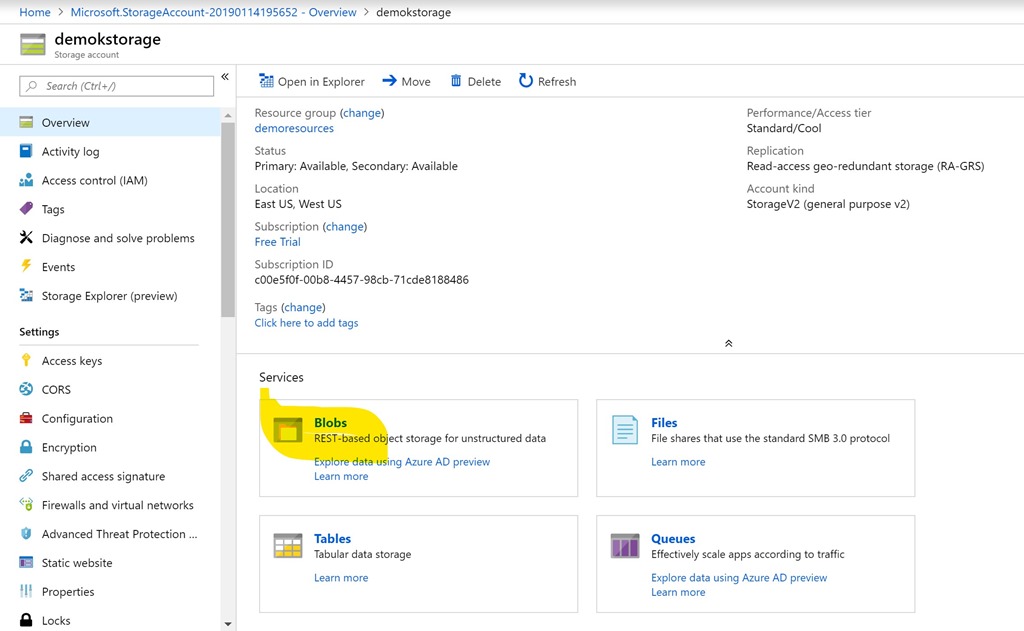Open the Tables service link

click(x=332, y=538)
